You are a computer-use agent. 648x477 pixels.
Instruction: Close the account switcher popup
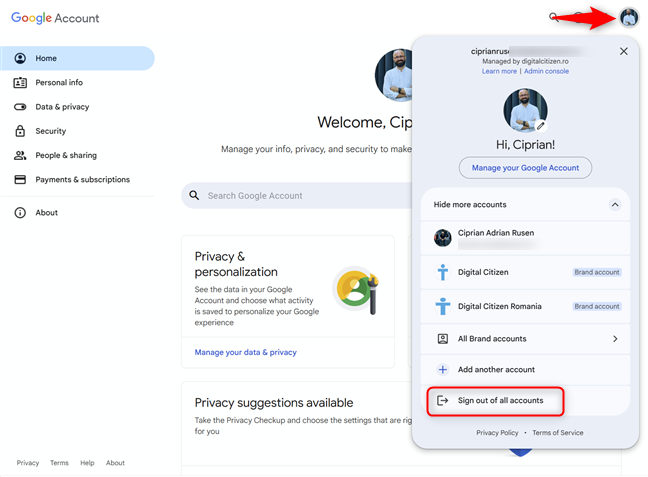pyautogui.click(x=623, y=51)
